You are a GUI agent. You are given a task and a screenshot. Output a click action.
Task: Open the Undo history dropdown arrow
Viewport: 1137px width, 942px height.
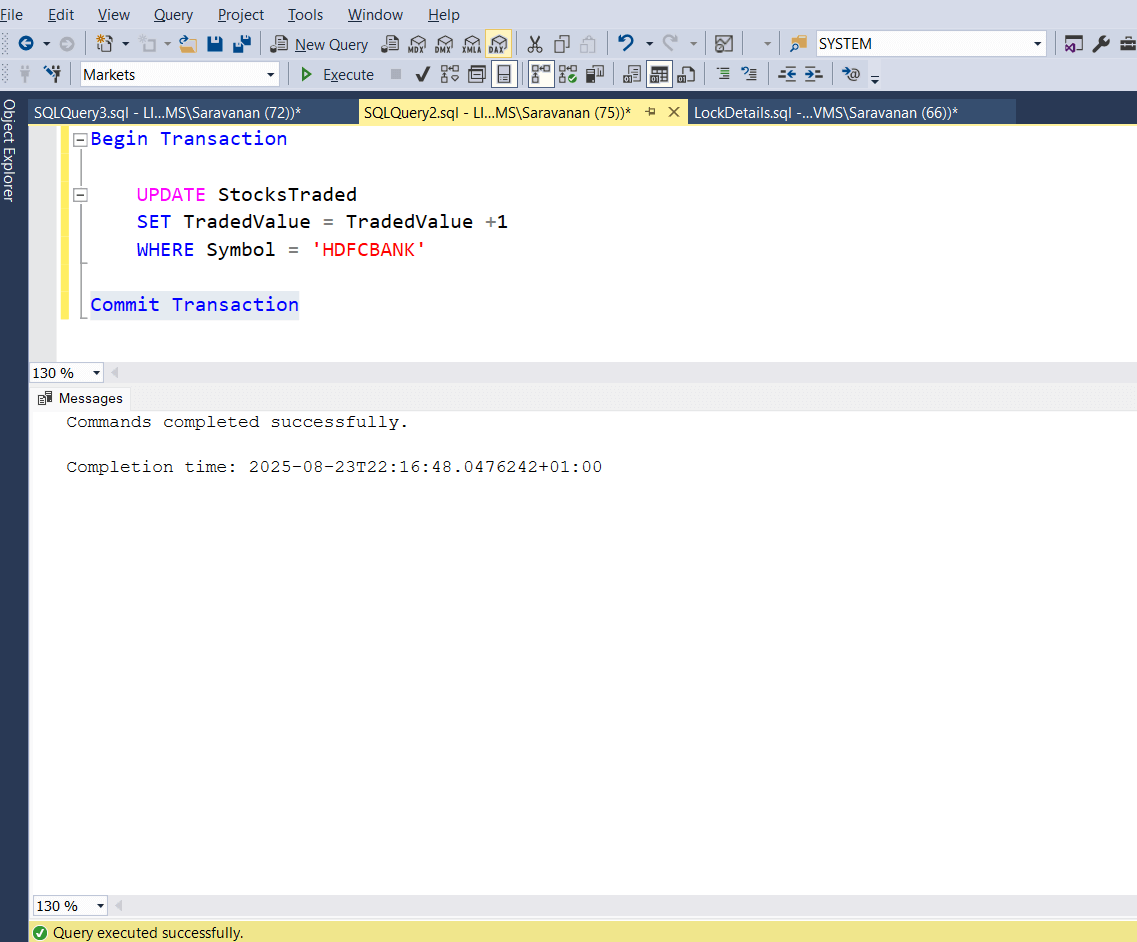coord(649,44)
